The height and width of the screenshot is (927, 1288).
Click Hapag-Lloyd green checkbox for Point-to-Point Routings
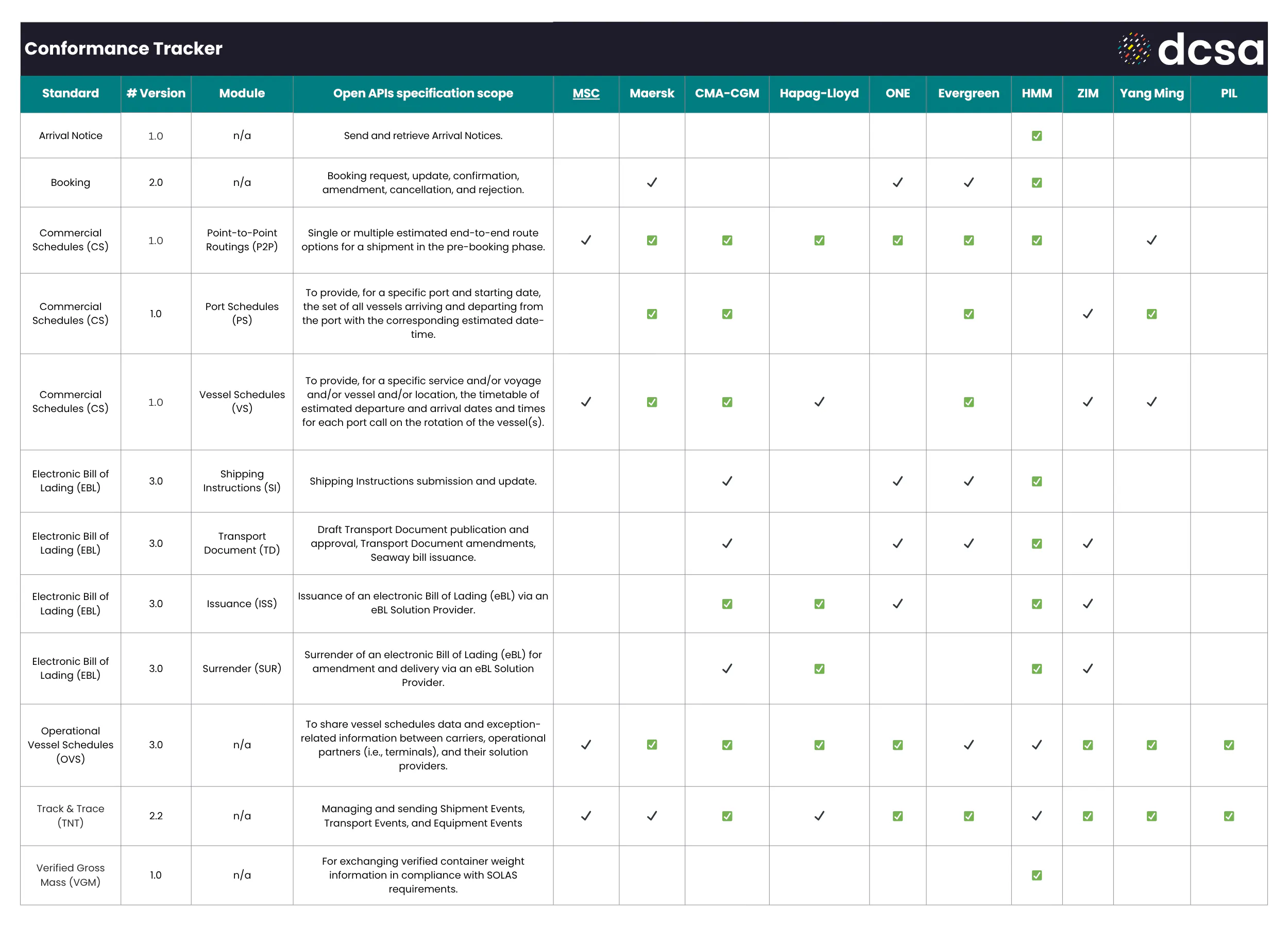point(819,240)
